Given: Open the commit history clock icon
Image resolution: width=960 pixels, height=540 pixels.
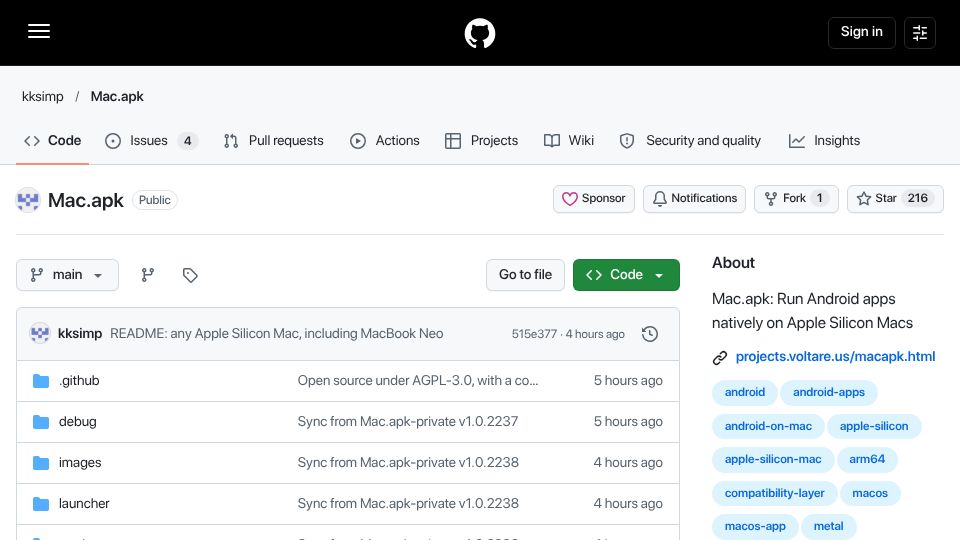Looking at the screenshot, I should pos(650,334).
